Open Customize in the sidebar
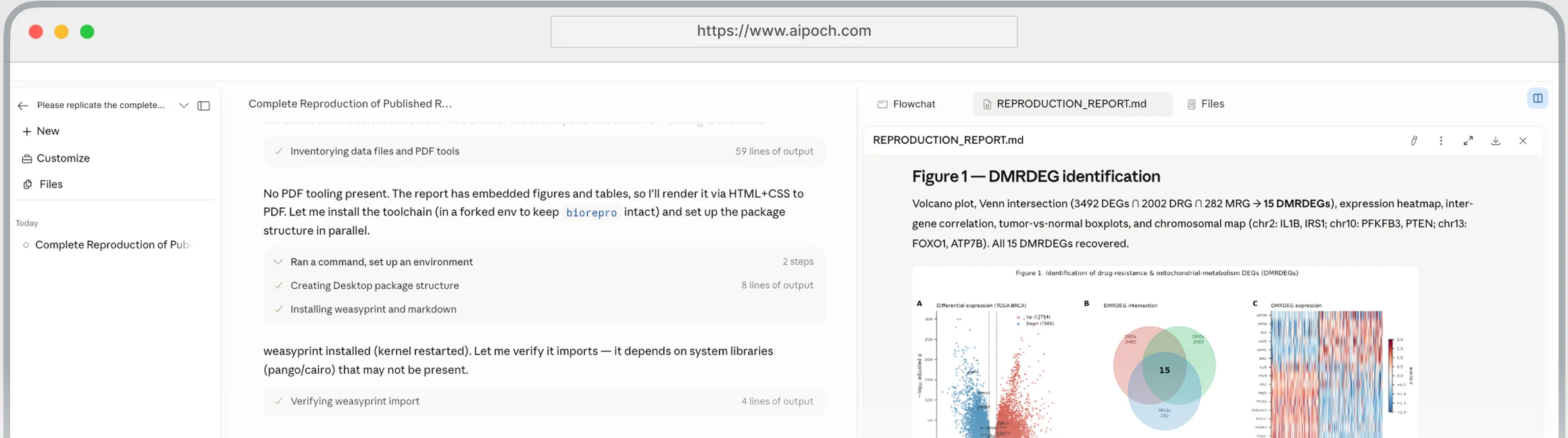This screenshot has height=438, width=1568. click(x=55, y=159)
